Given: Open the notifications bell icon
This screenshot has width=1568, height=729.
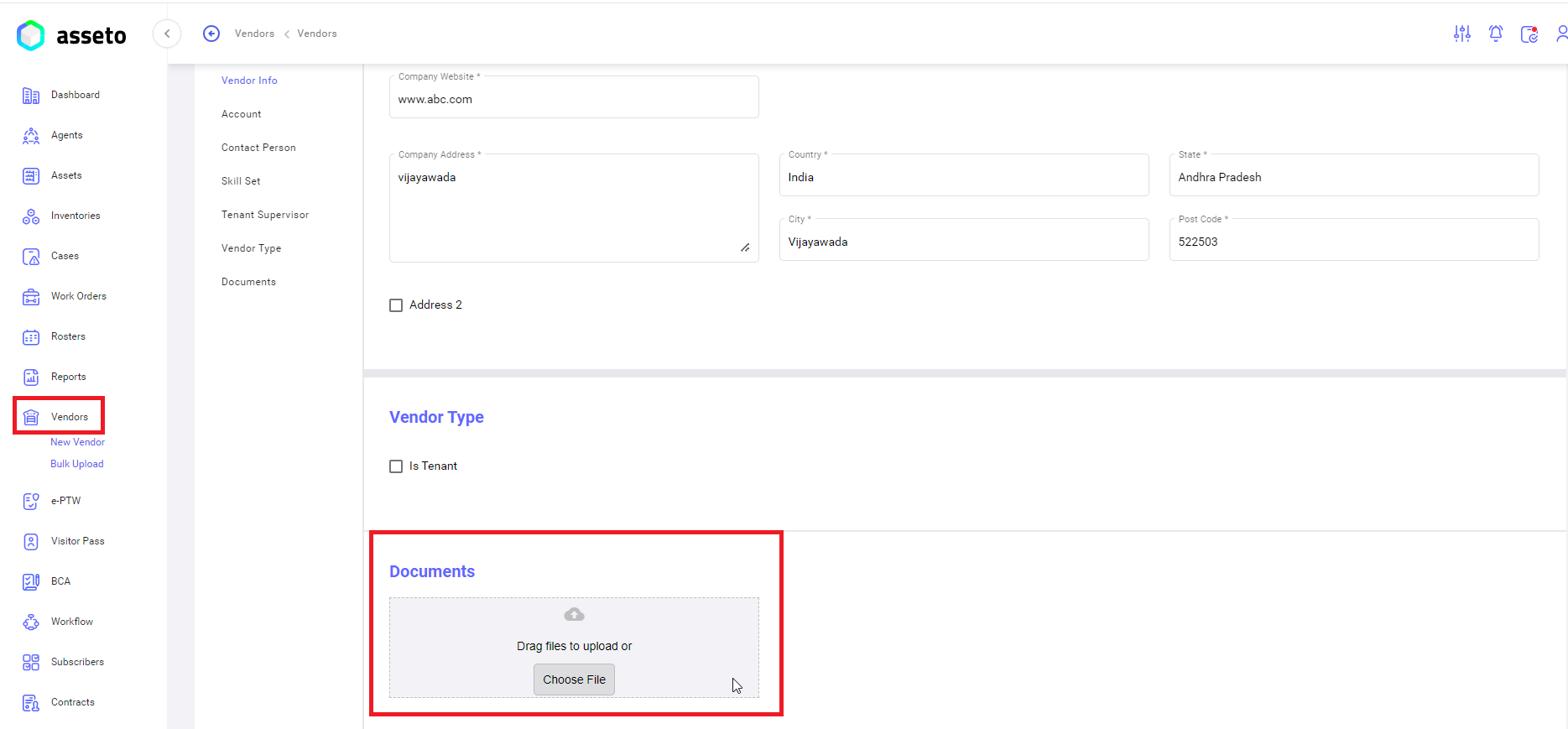Looking at the screenshot, I should pos(1496,34).
